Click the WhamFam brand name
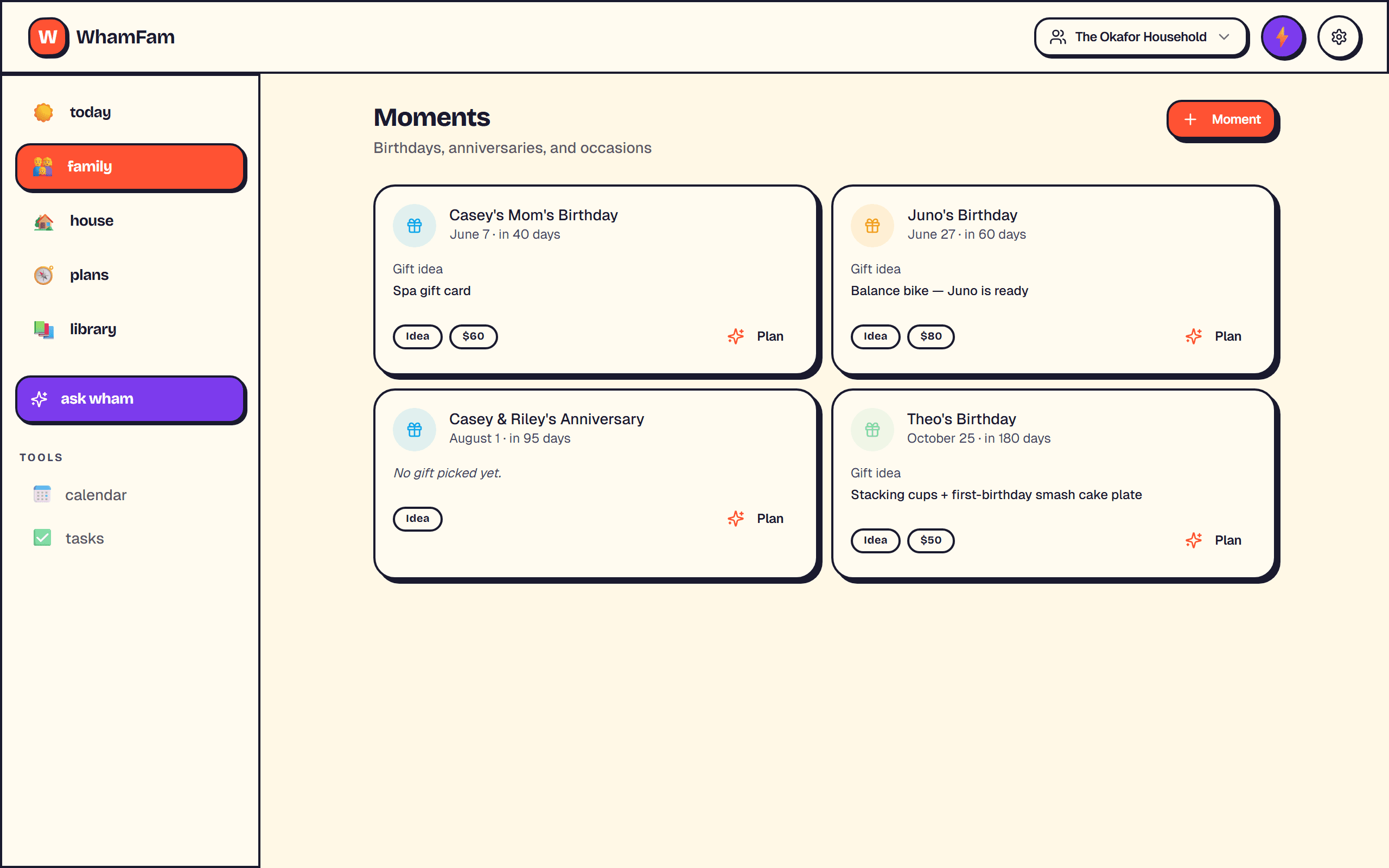1389x868 pixels. (125, 37)
